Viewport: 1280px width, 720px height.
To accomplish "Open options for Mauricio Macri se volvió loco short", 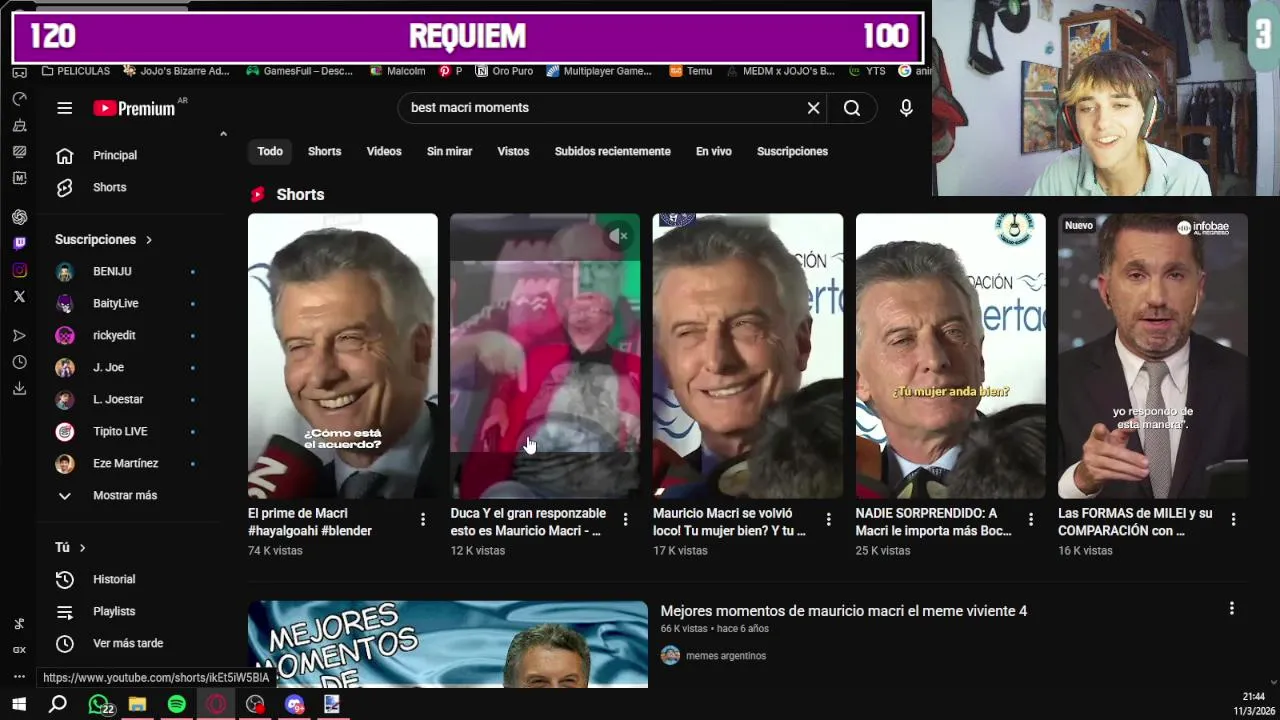I will click(828, 519).
